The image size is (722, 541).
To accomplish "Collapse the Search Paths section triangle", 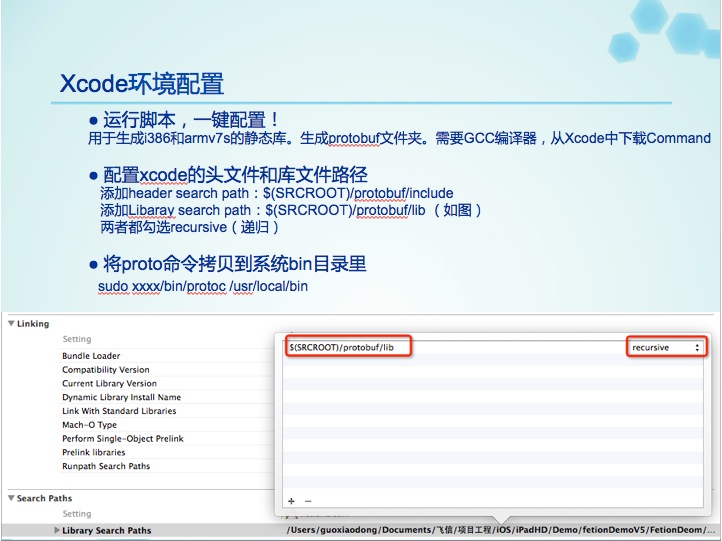I will pyautogui.click(x=11, y=498).
